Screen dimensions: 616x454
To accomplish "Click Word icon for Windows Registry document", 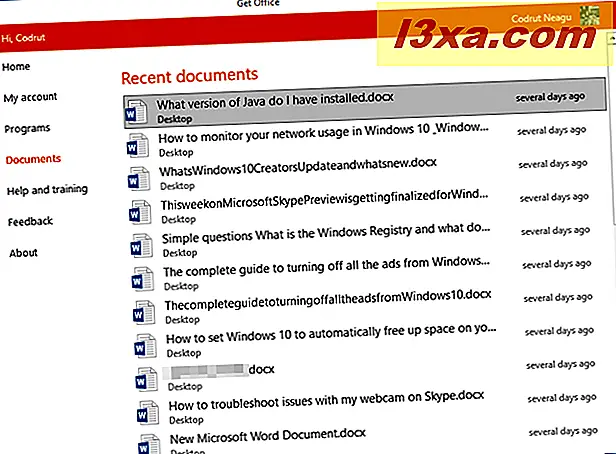I will point(141,245).
